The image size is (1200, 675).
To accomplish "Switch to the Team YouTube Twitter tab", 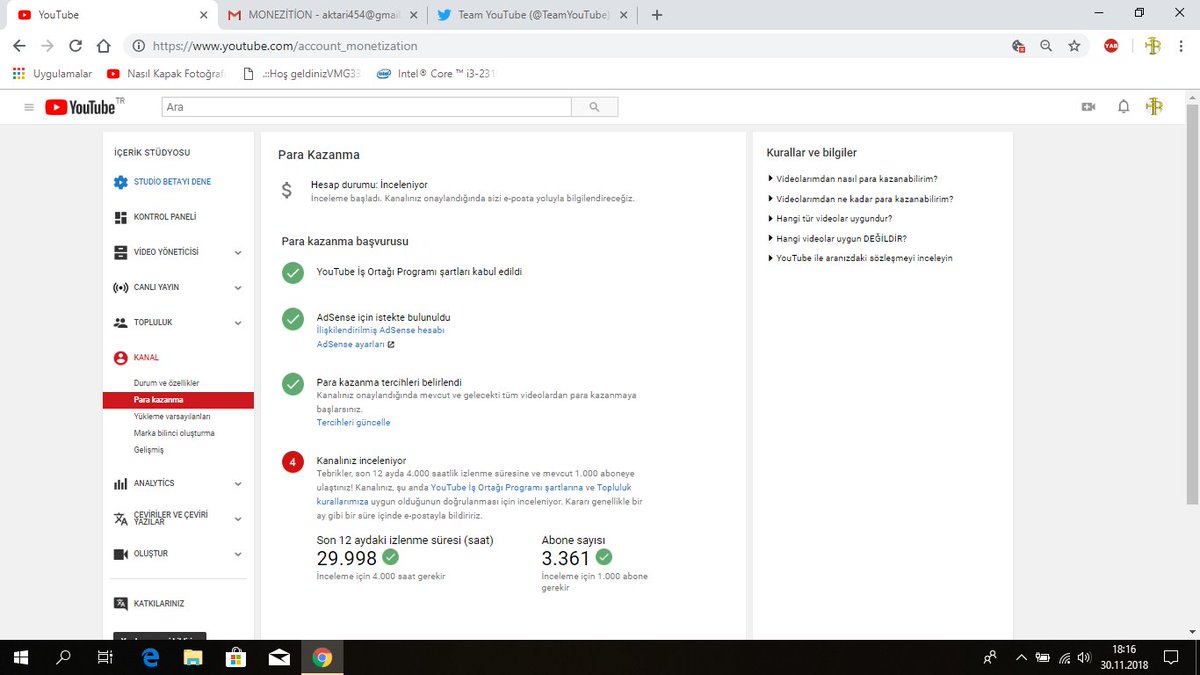I will (532, 15).
